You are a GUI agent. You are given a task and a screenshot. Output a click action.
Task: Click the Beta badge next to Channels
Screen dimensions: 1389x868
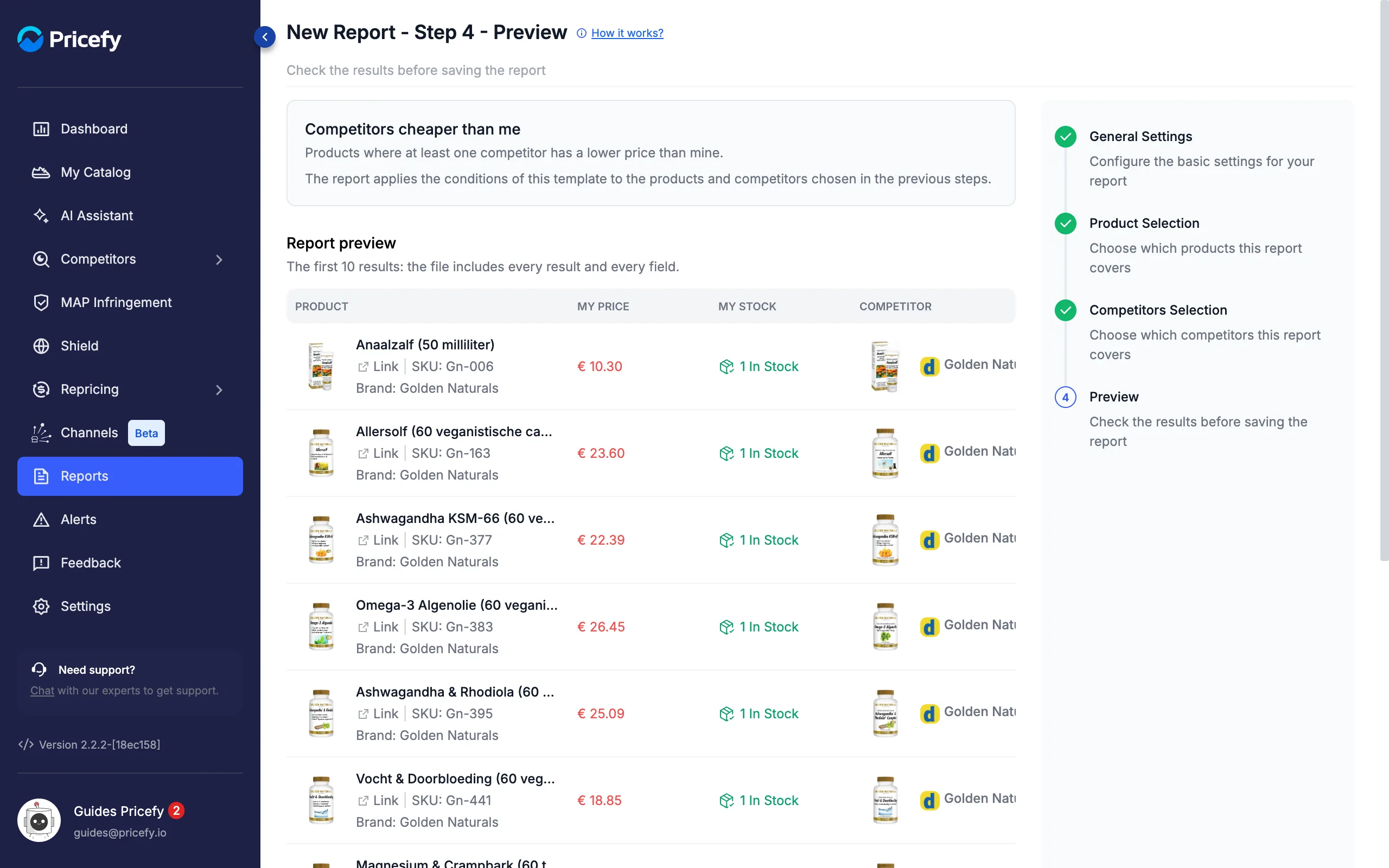pos(146,433)
